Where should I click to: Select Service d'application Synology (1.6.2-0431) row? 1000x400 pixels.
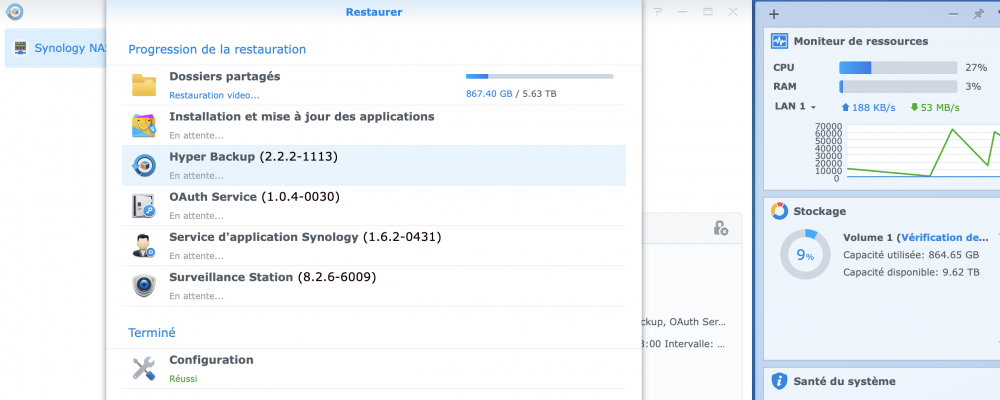tap(374, 246)
